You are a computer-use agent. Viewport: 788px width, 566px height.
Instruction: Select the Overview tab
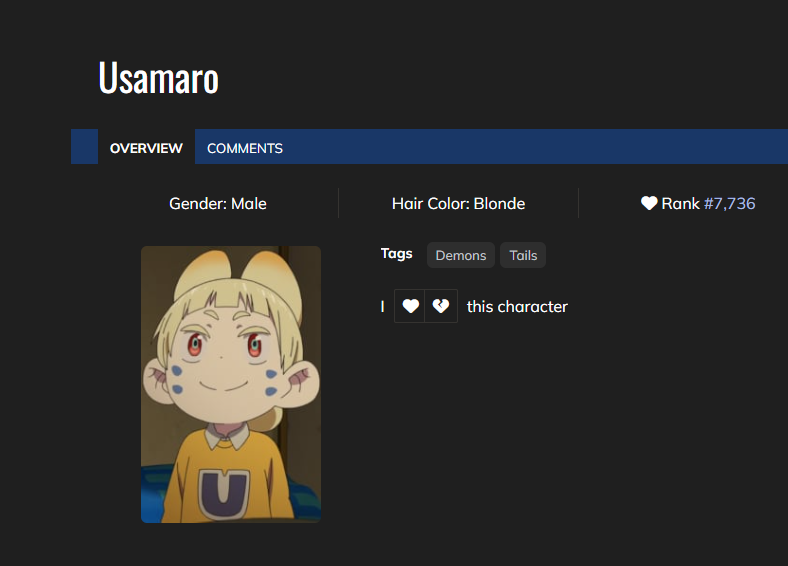[x=146, y=148]
